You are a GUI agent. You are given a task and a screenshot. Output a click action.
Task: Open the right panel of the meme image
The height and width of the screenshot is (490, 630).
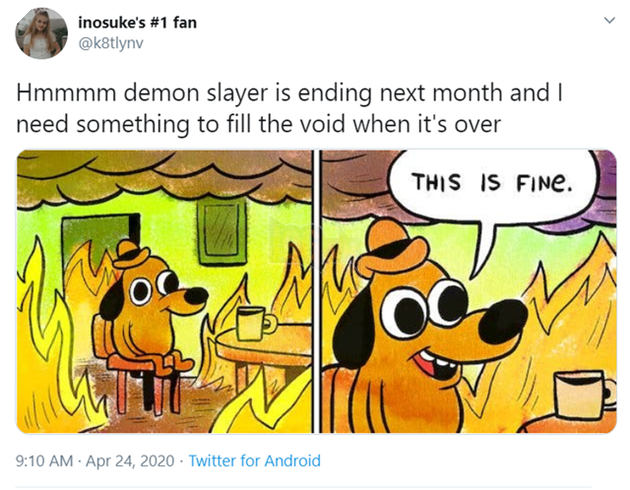click(x=469, y=291)
